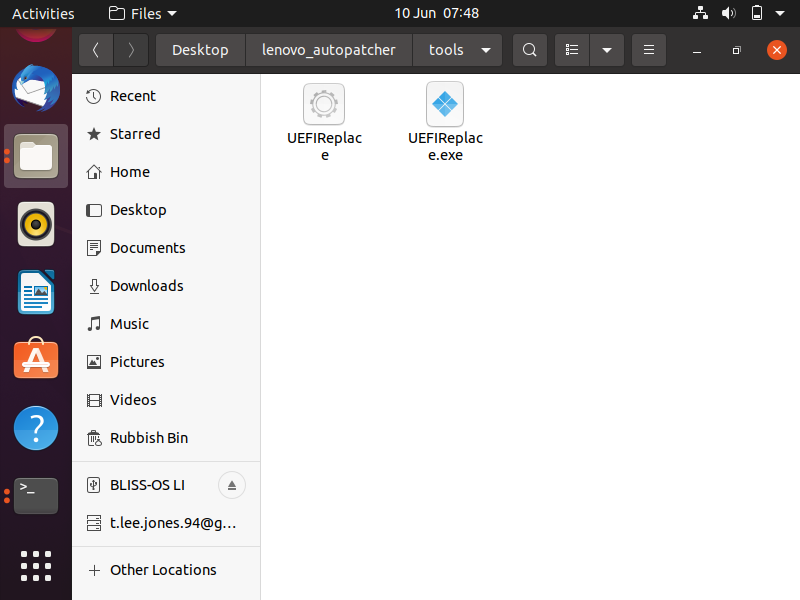Open view options dropdown arrow

[x=607, y=50]
